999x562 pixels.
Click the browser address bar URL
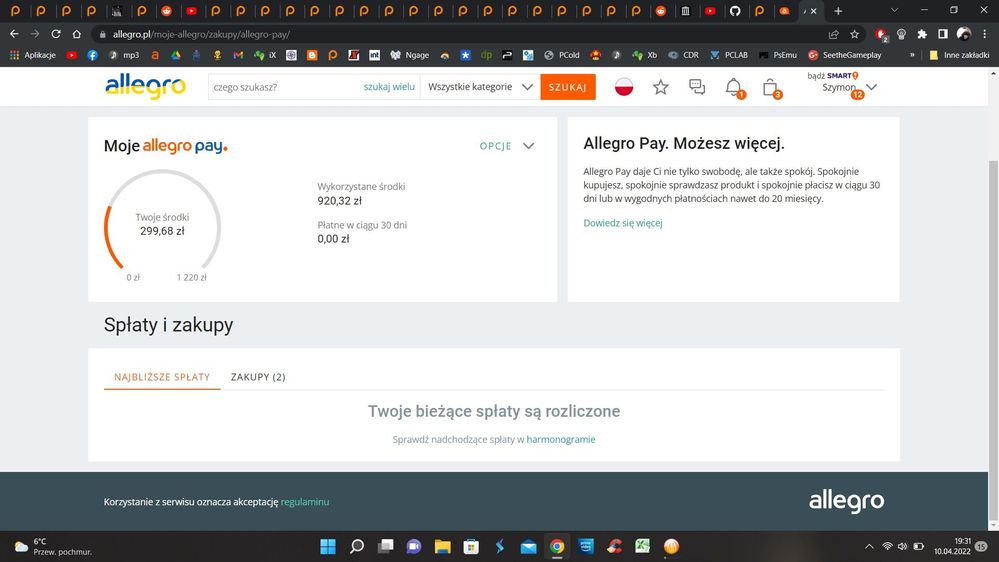201,34
